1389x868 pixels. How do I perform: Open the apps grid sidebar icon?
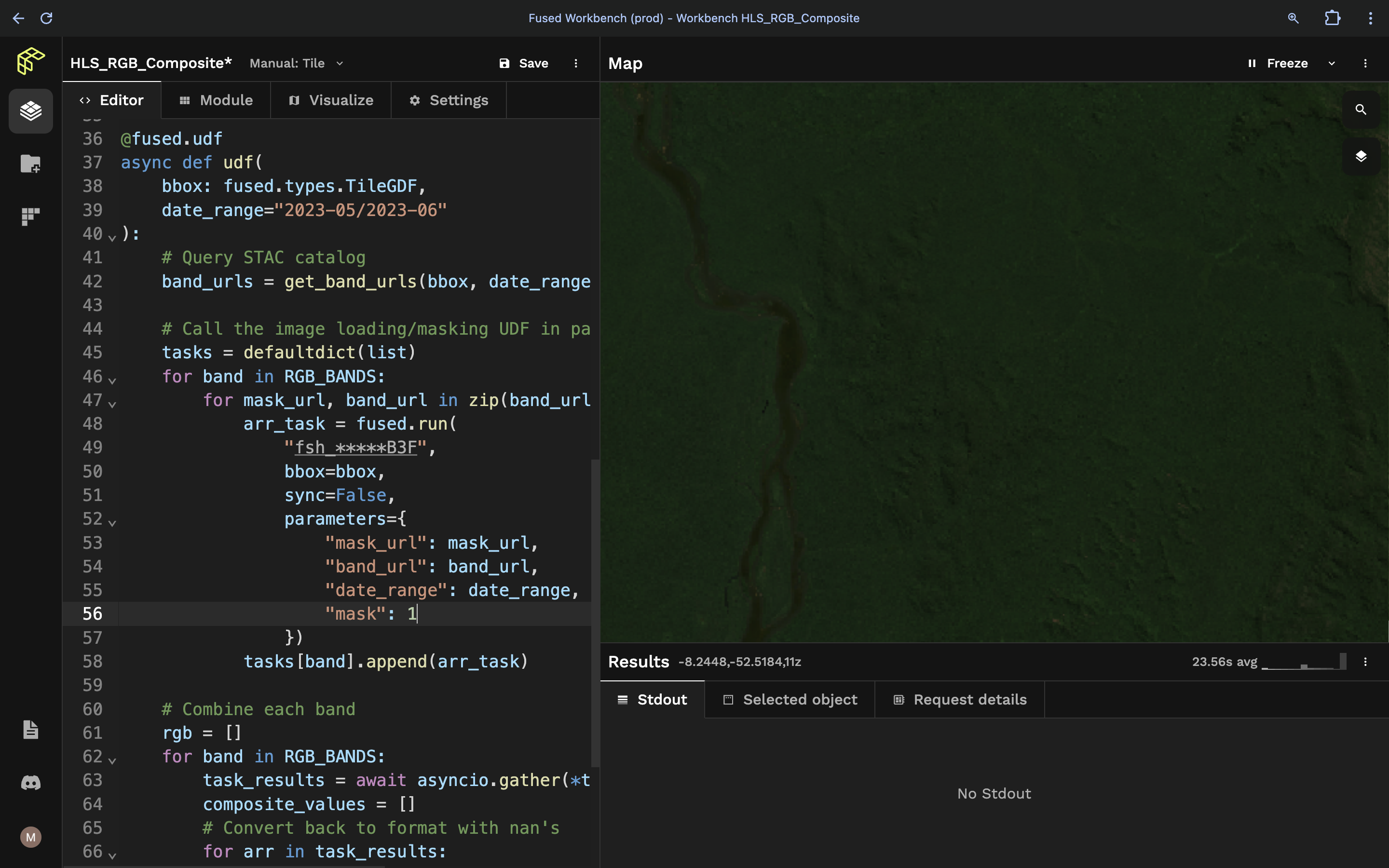pos(30,217)
